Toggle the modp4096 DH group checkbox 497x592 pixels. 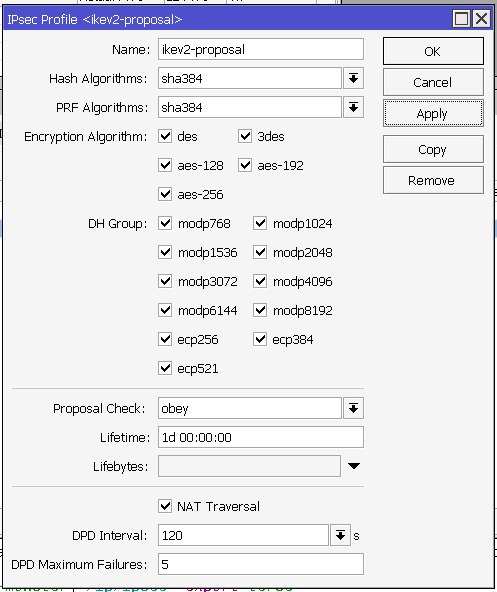(x=260, y=281)
